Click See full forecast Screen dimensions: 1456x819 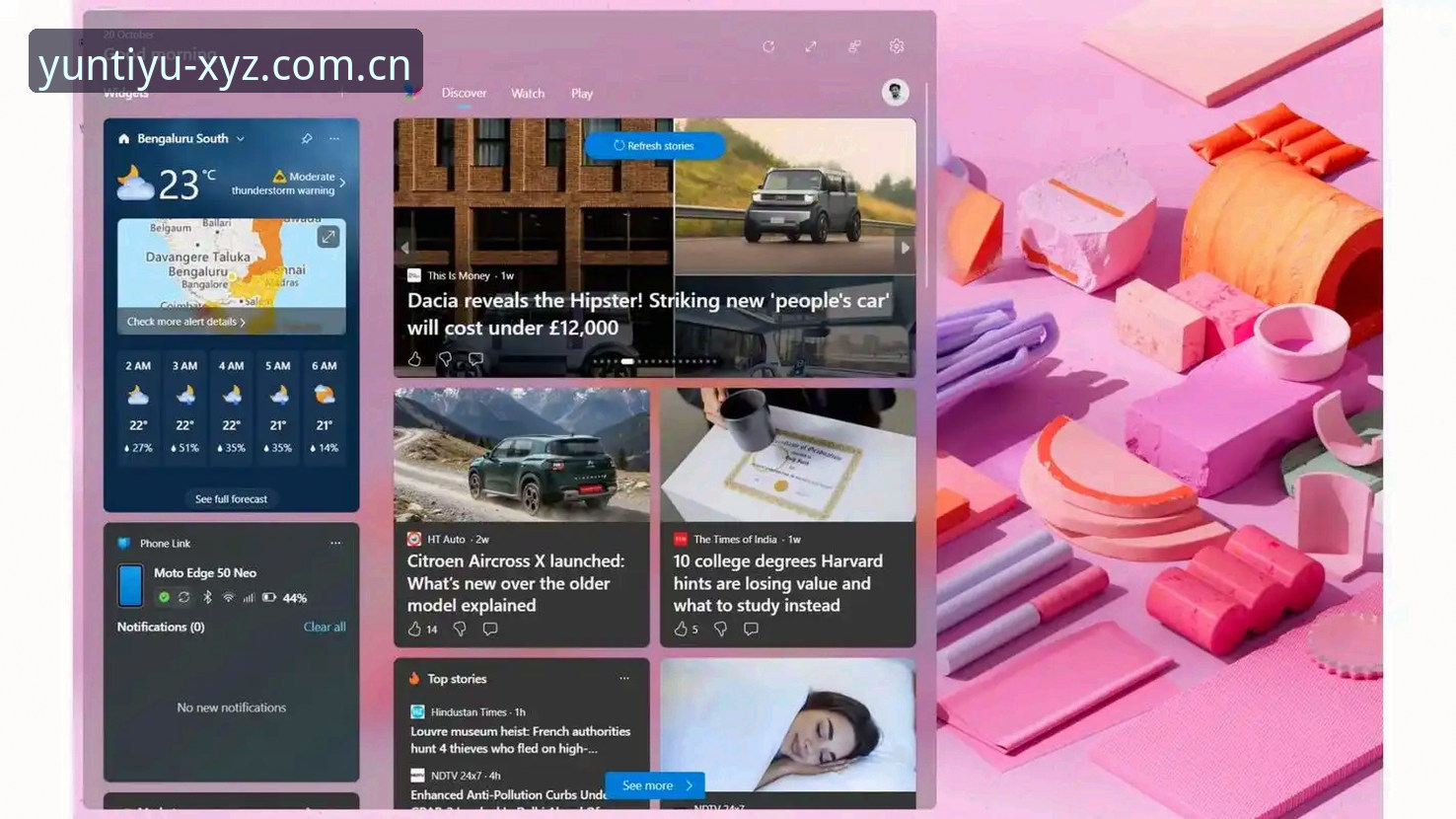[231, 499]
